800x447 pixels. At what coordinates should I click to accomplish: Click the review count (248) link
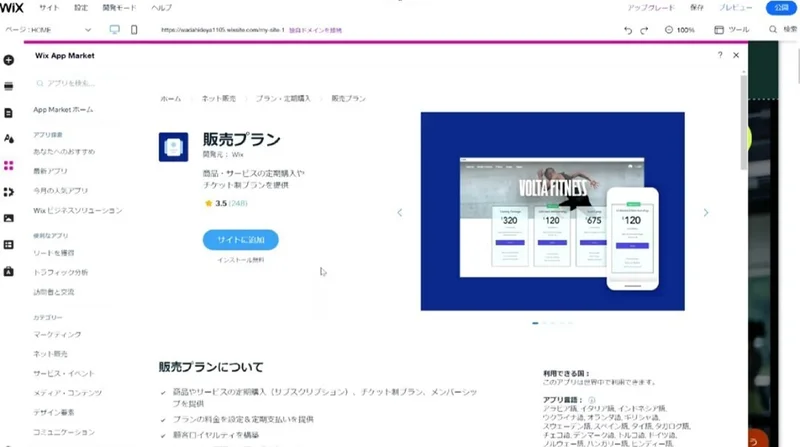click(238, 203)
